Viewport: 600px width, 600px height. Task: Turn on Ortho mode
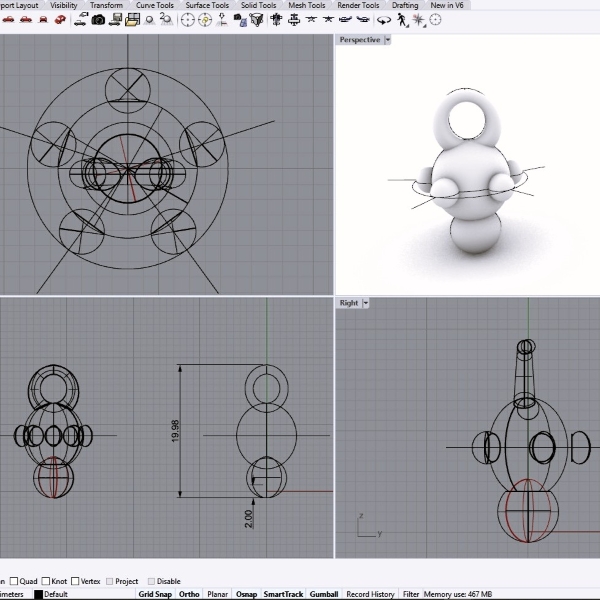point(189,594)
